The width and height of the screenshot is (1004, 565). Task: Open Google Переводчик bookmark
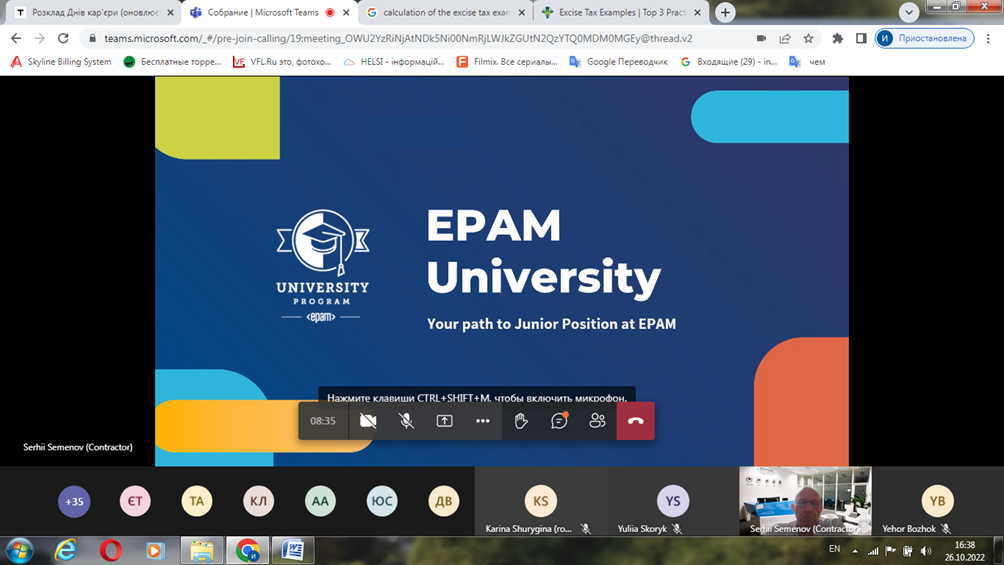click(x=619, y=61)
